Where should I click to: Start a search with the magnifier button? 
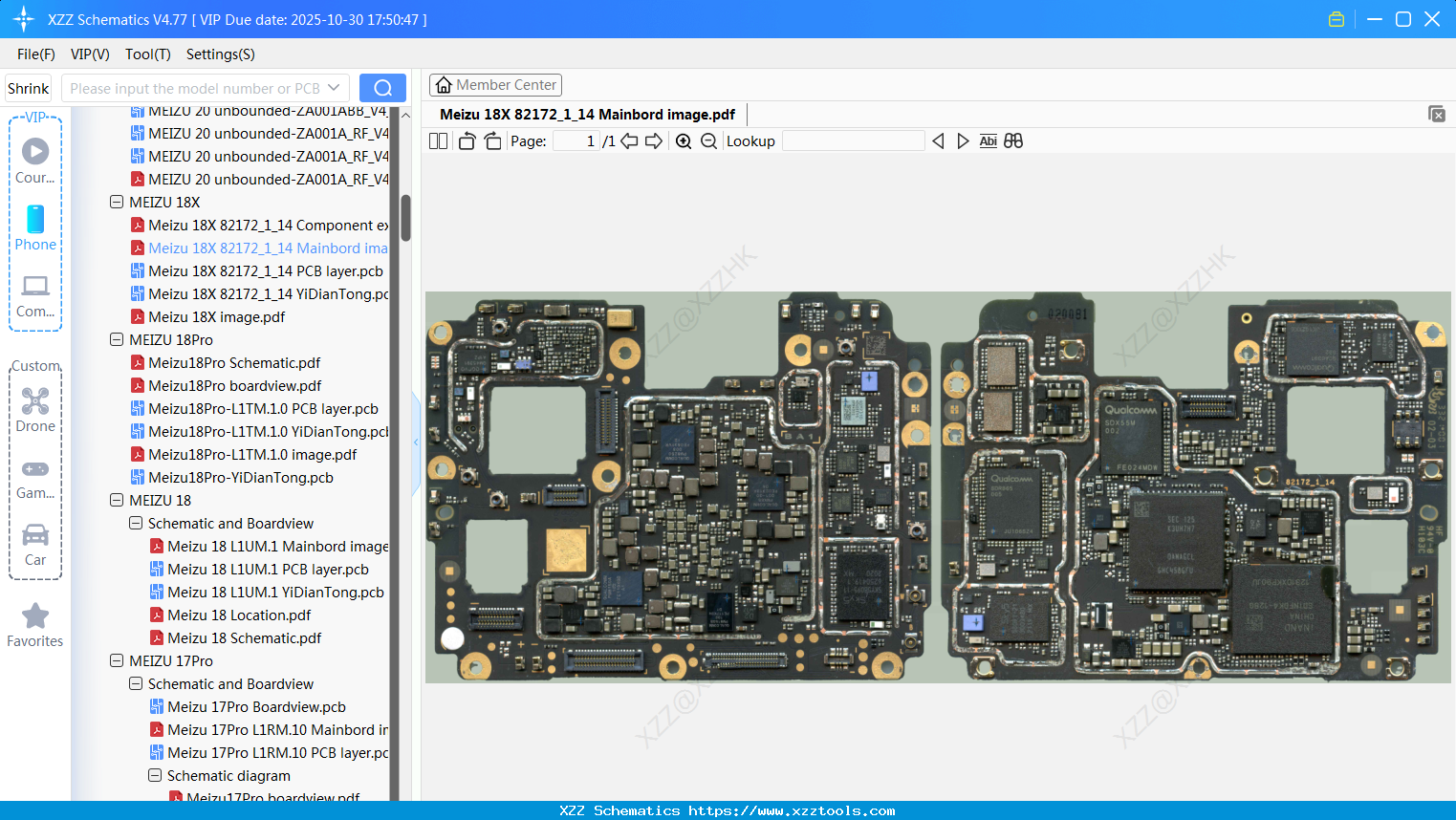tap(382, 87)
